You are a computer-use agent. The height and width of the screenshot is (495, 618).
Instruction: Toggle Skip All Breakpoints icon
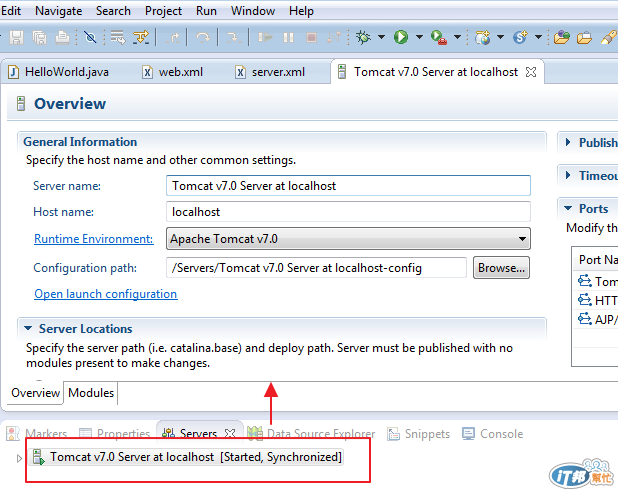pyautogui.click(x=90, y=37)
